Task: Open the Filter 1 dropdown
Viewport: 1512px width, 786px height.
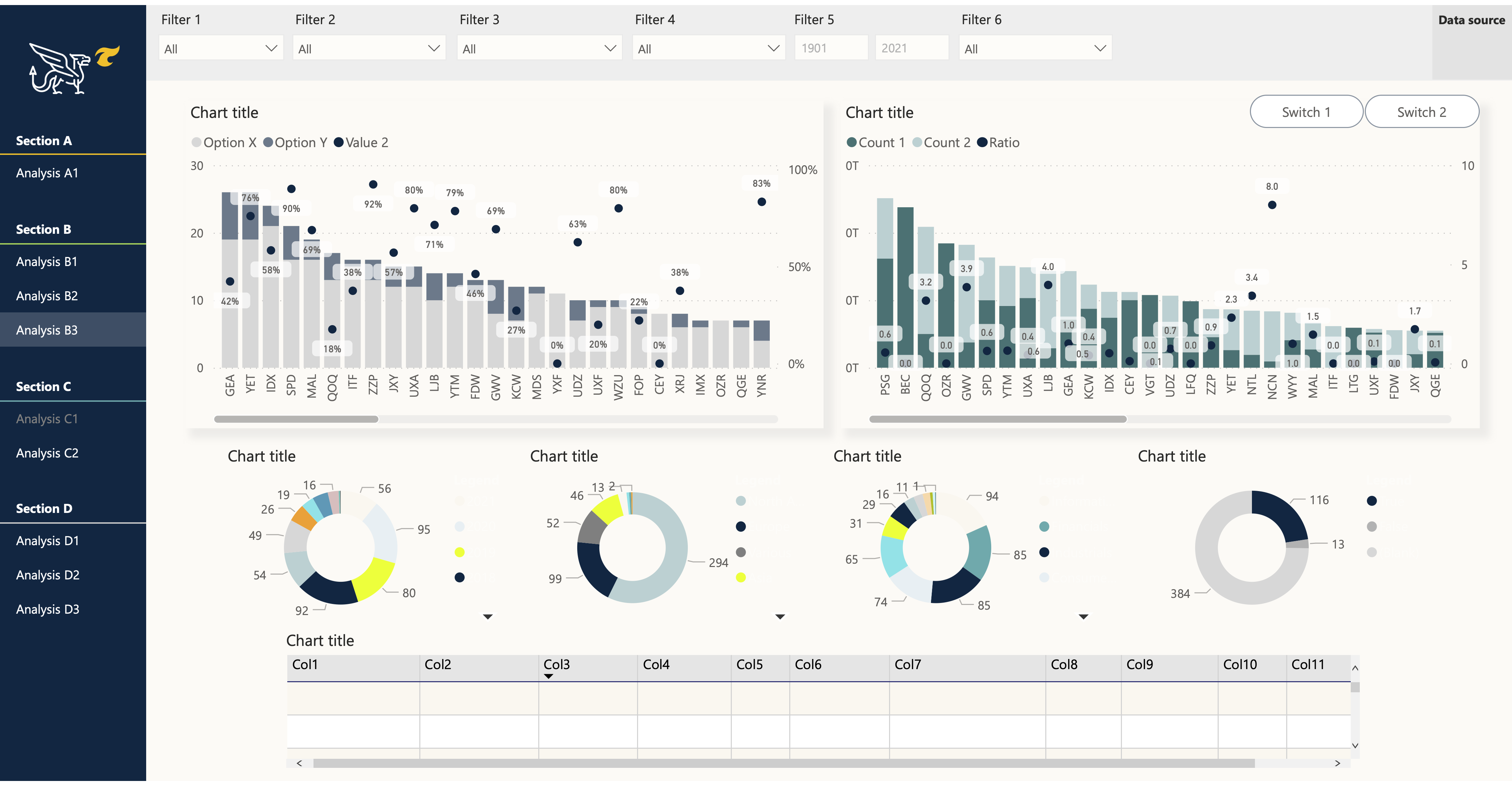Action: pos(221,48)
